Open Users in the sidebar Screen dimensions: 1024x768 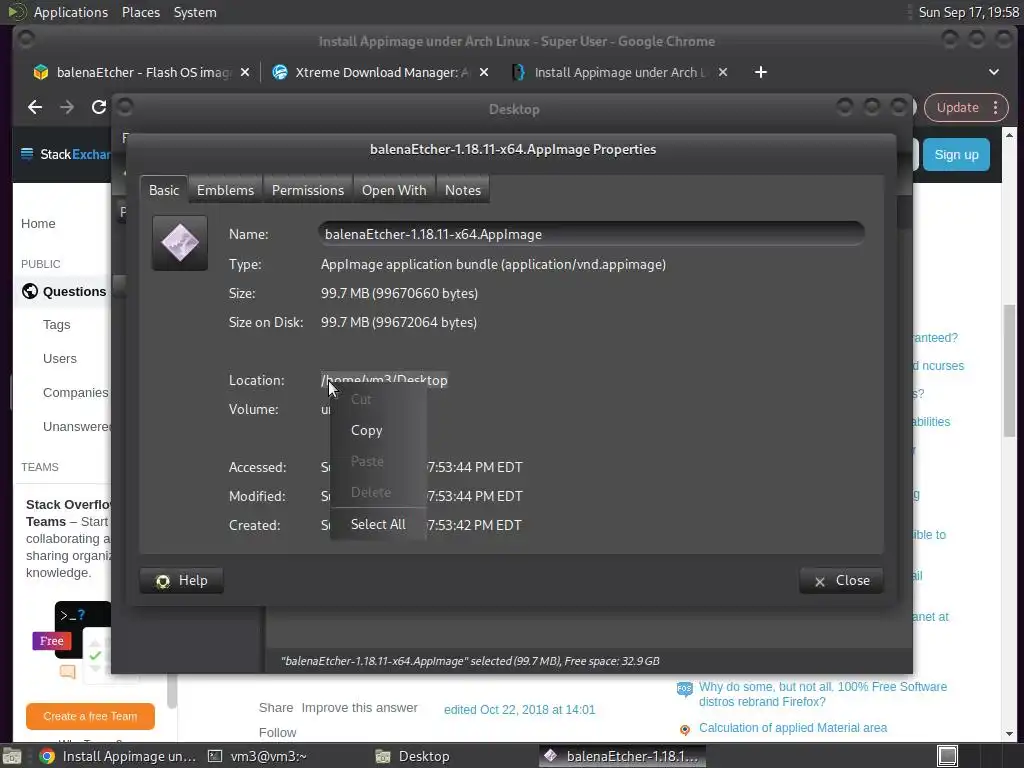click(59, 359)
